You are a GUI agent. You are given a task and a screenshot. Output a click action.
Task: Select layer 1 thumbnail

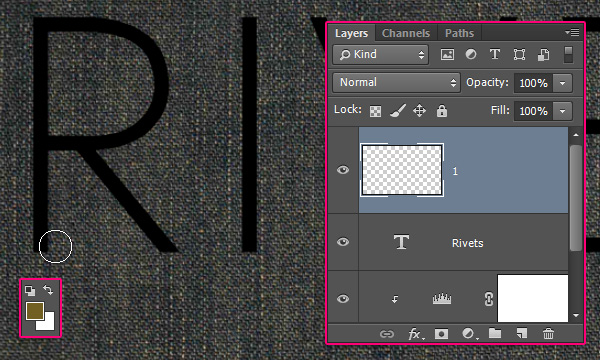(402, 170)
